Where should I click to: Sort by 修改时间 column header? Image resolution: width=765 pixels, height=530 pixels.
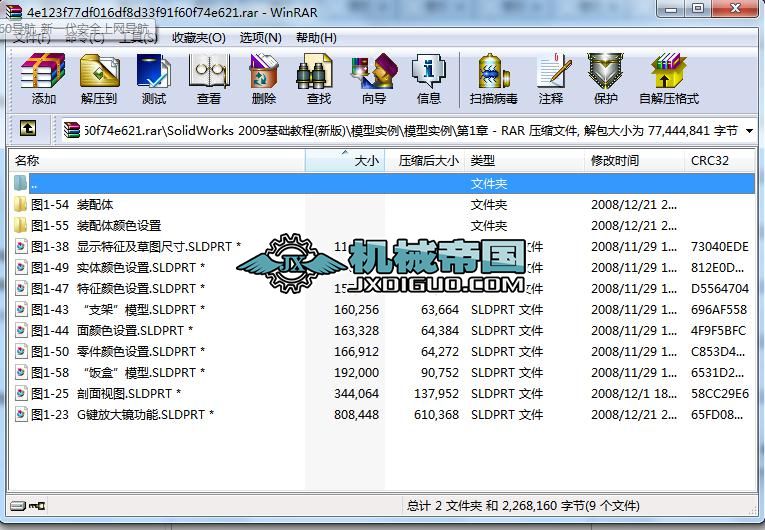pyautogui.click(x=635, y=161)
